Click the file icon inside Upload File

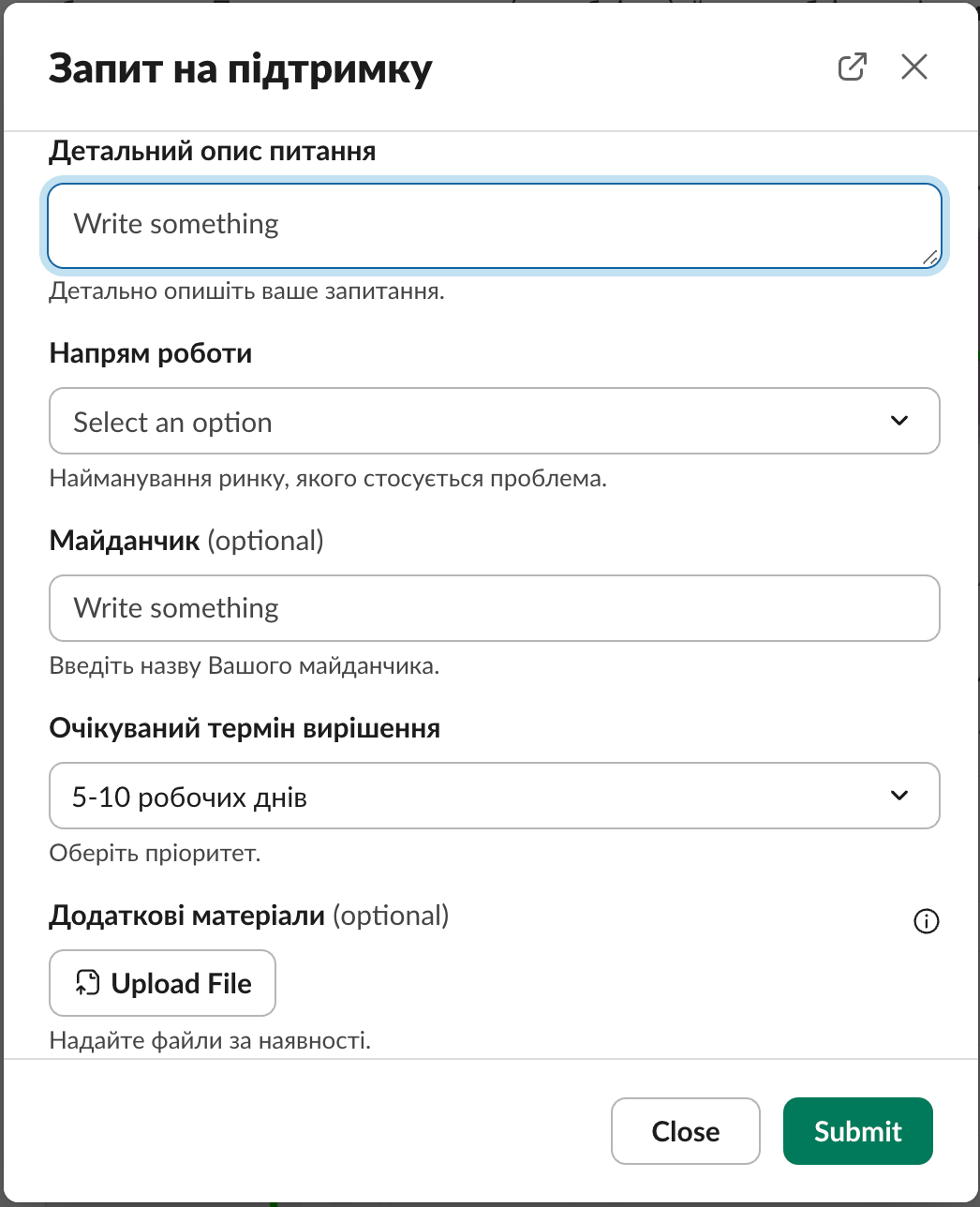coord(87,983)
